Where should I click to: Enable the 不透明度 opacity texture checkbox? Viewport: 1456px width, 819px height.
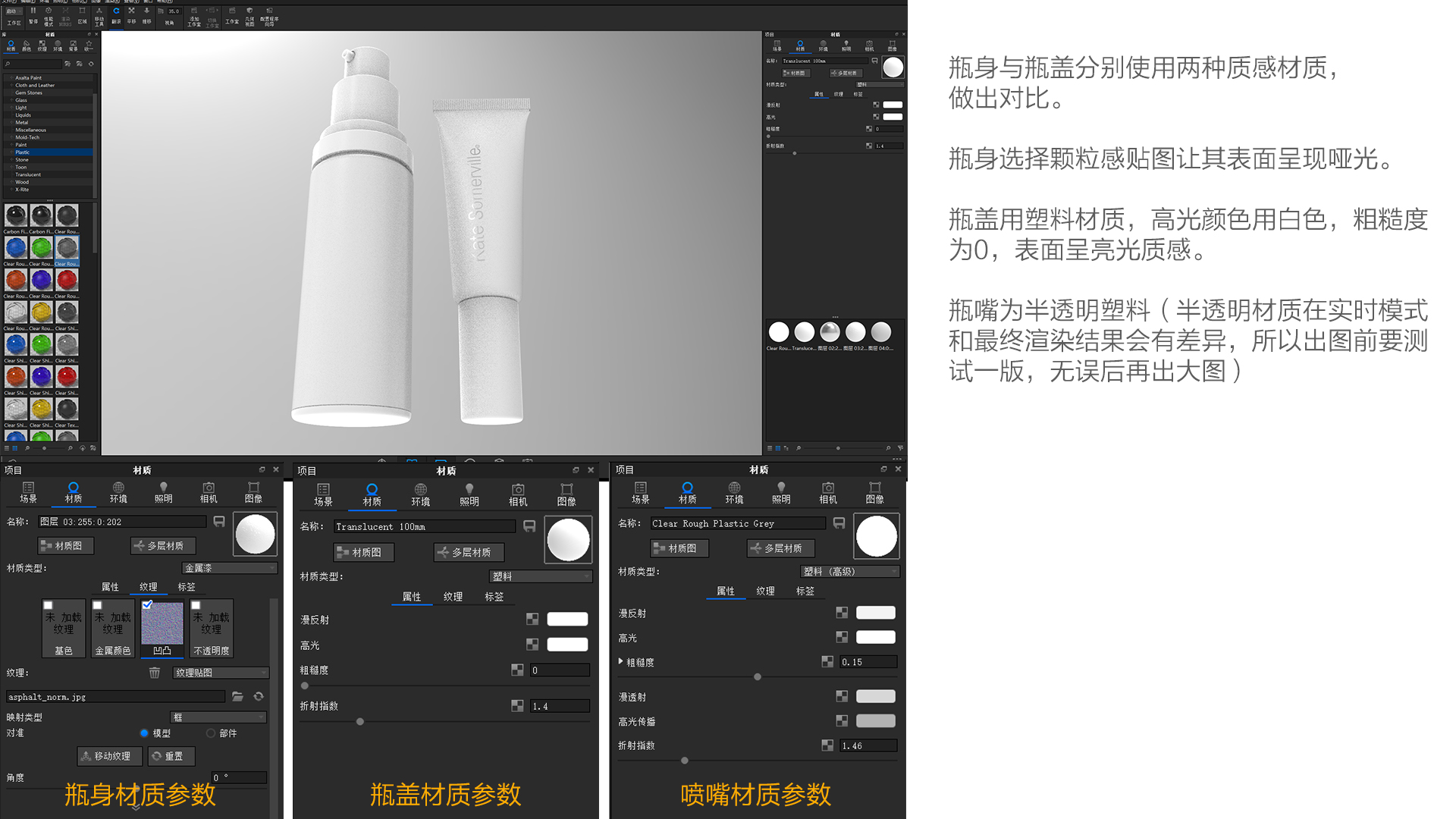pos(196,605)
